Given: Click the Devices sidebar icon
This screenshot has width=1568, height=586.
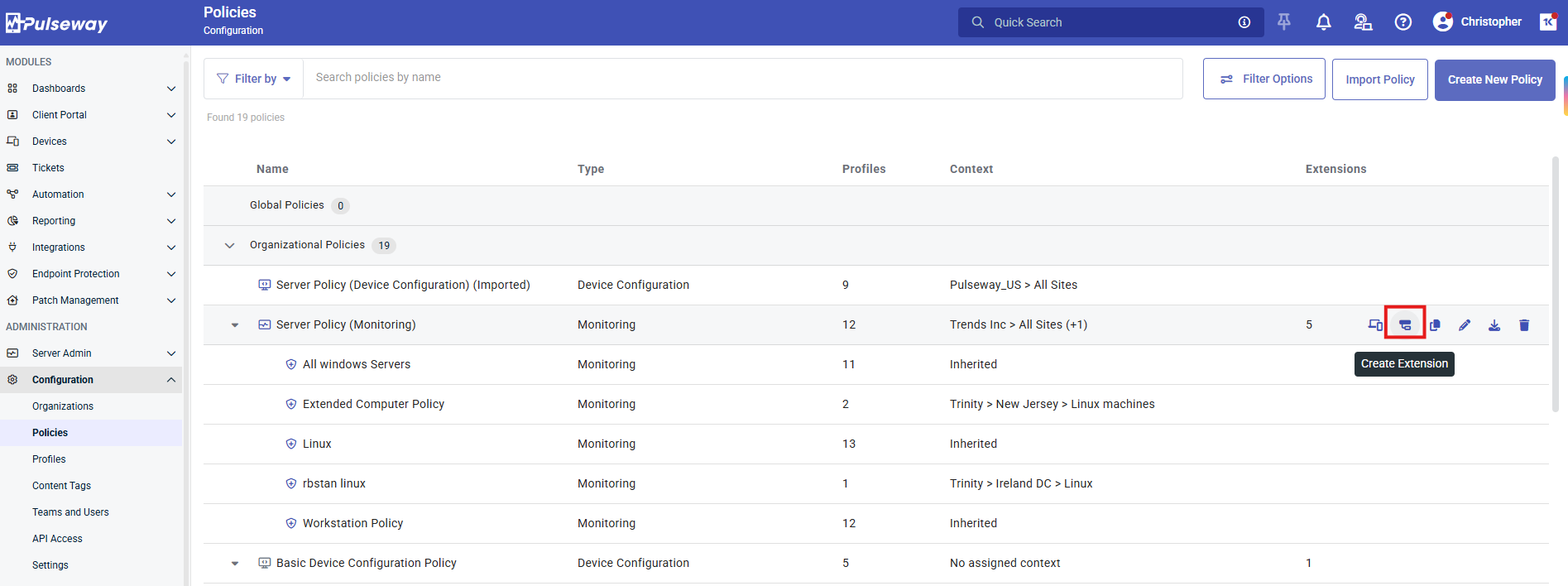Looking at the screenshot, I should tap(12, 142).
